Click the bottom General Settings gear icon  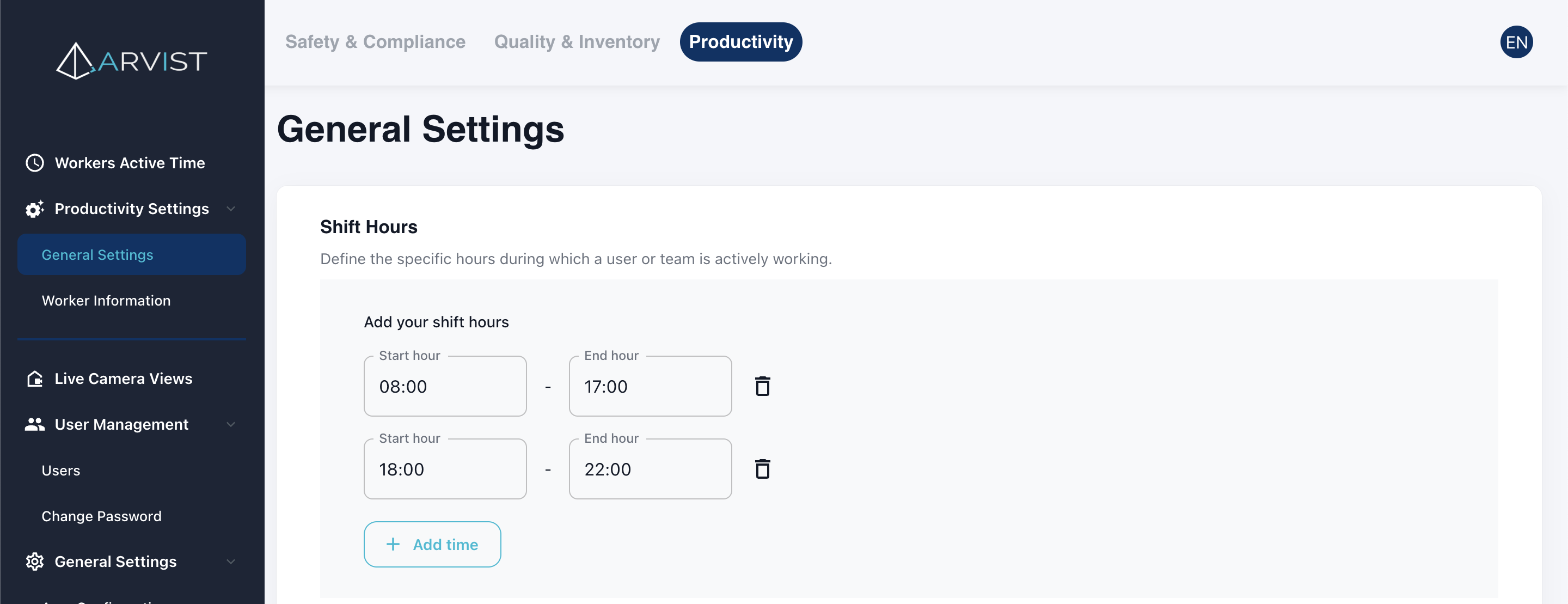tap(35, 562)
